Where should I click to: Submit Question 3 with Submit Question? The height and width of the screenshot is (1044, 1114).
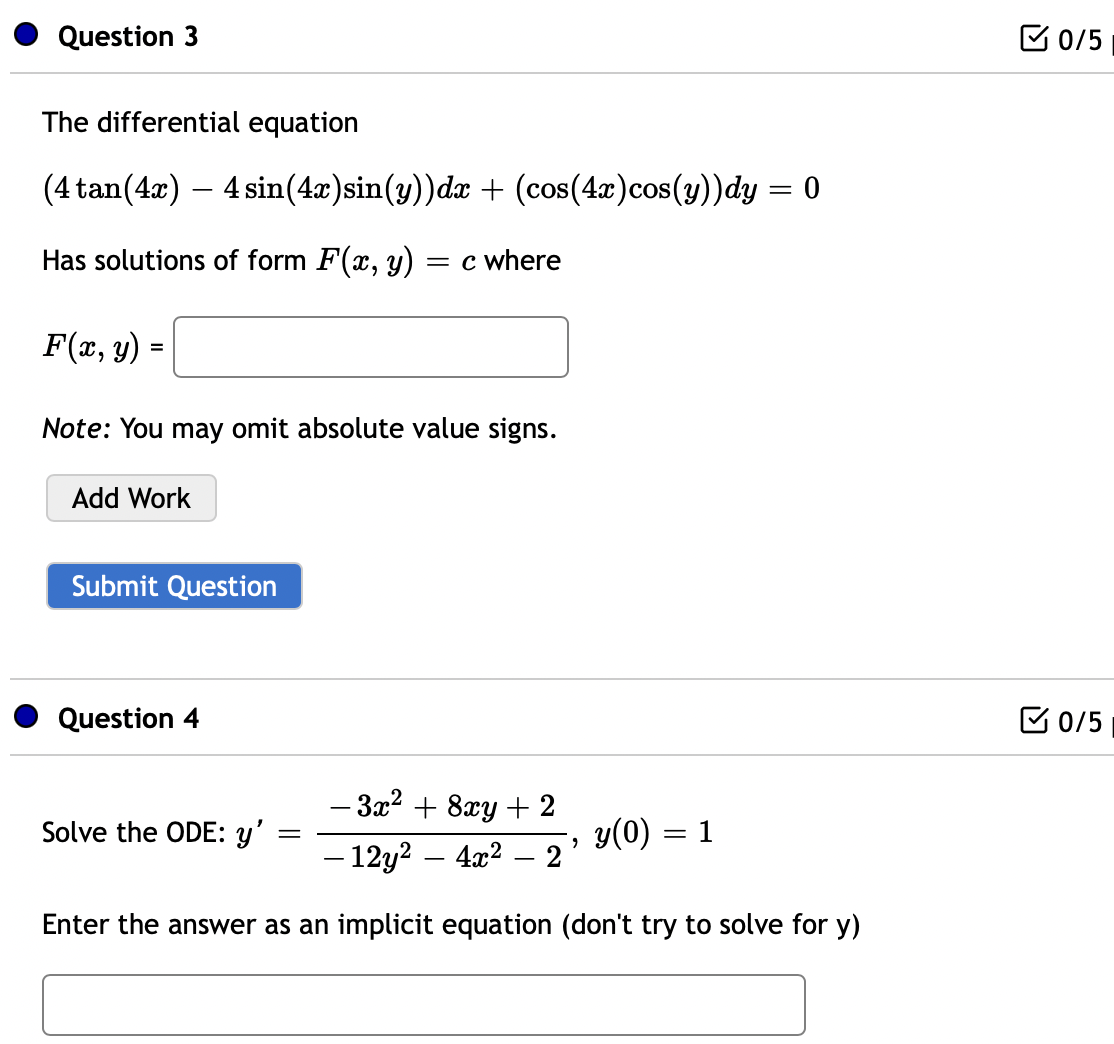pos(174,586)
